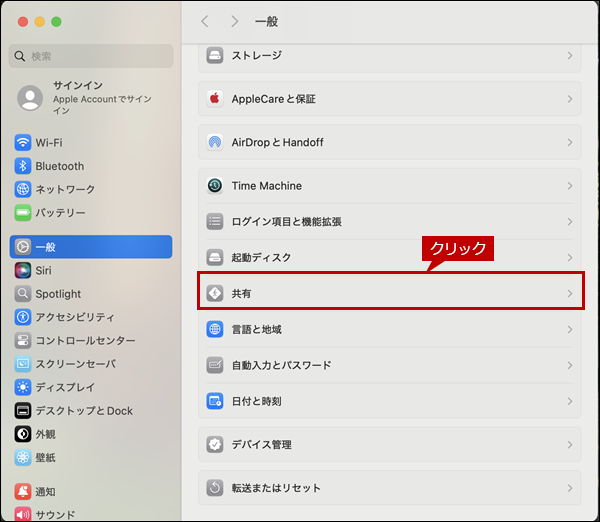Click the ネットワーク sidebar label
Viewport: 600px width, 522px height.
coord(65,190)
